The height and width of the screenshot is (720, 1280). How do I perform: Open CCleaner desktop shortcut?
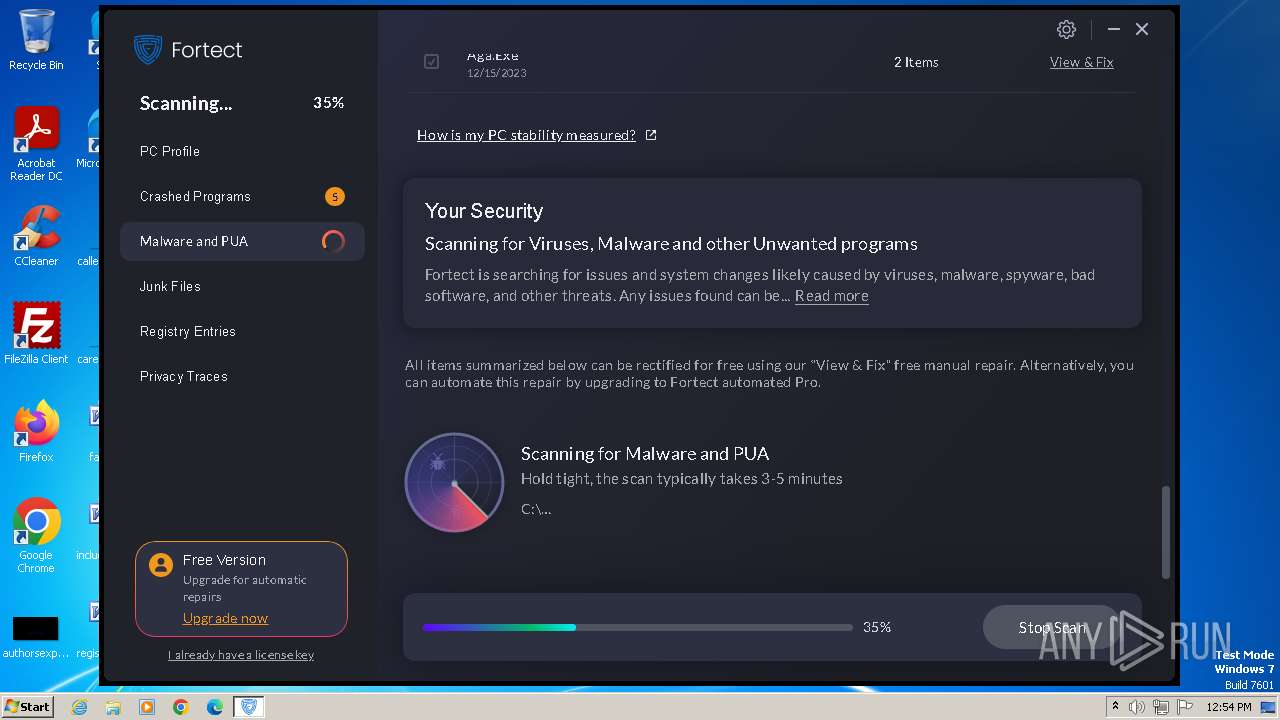click(36, 237)
